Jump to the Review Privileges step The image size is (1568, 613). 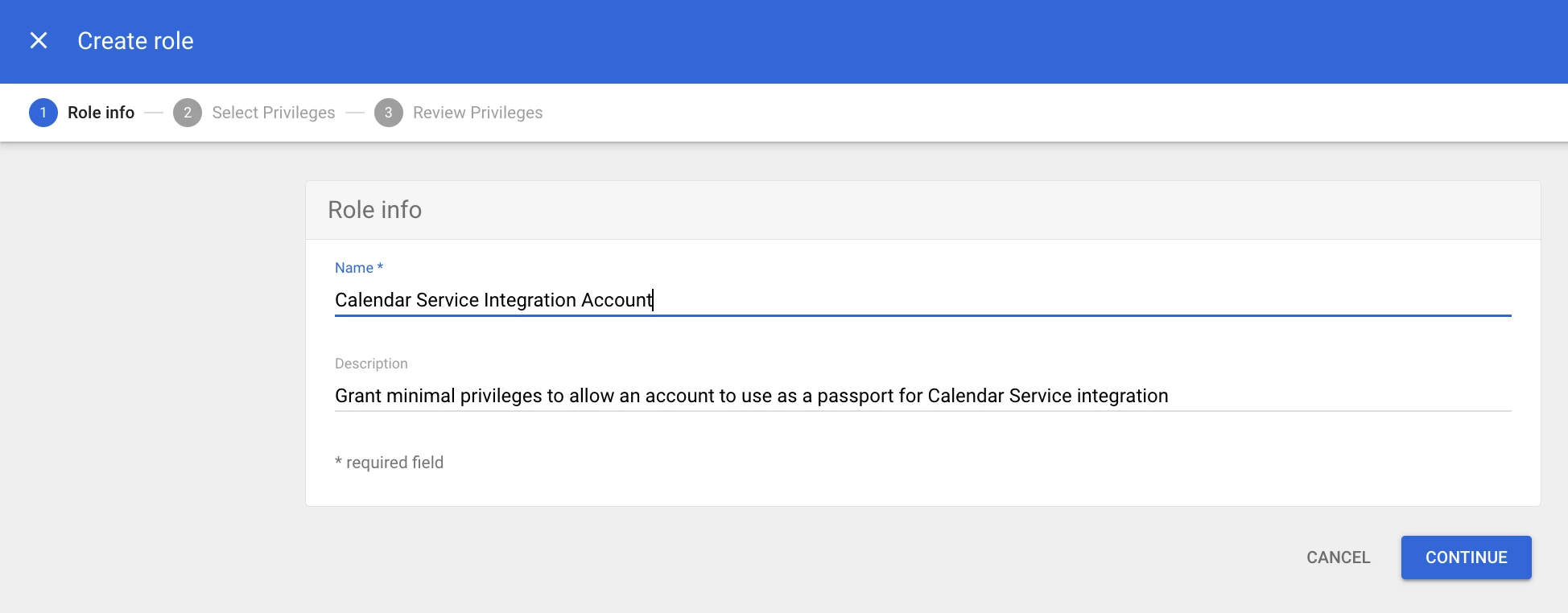[477, 113]
